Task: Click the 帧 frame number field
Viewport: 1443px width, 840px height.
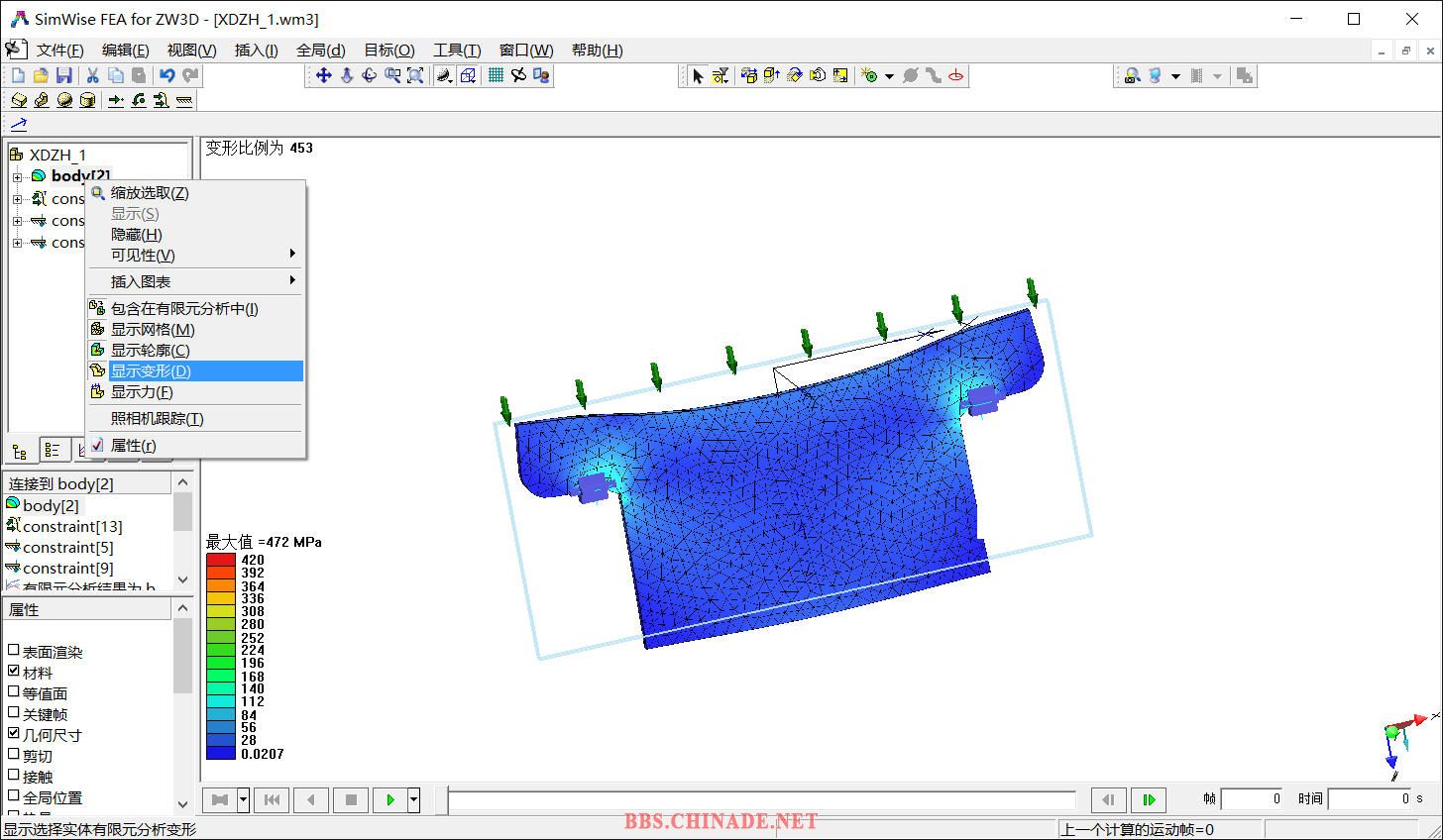Action: (x=1252, y=798)
